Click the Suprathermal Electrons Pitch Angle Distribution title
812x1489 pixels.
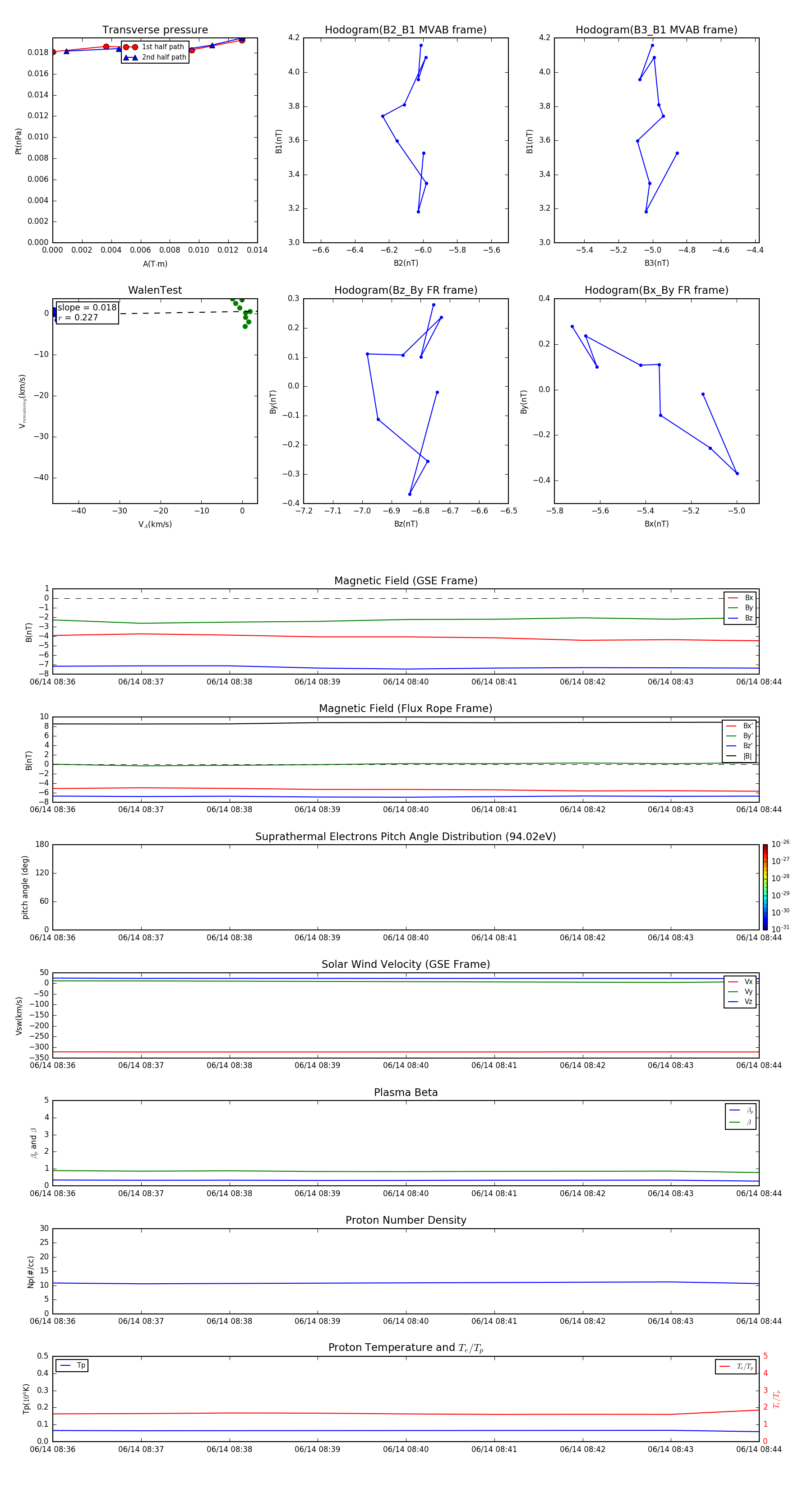coord(406,837)
